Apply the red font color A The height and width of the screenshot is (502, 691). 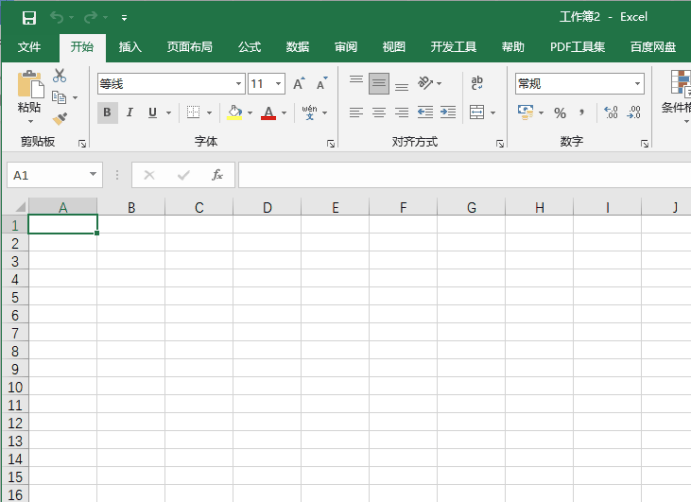pos(268,112)
